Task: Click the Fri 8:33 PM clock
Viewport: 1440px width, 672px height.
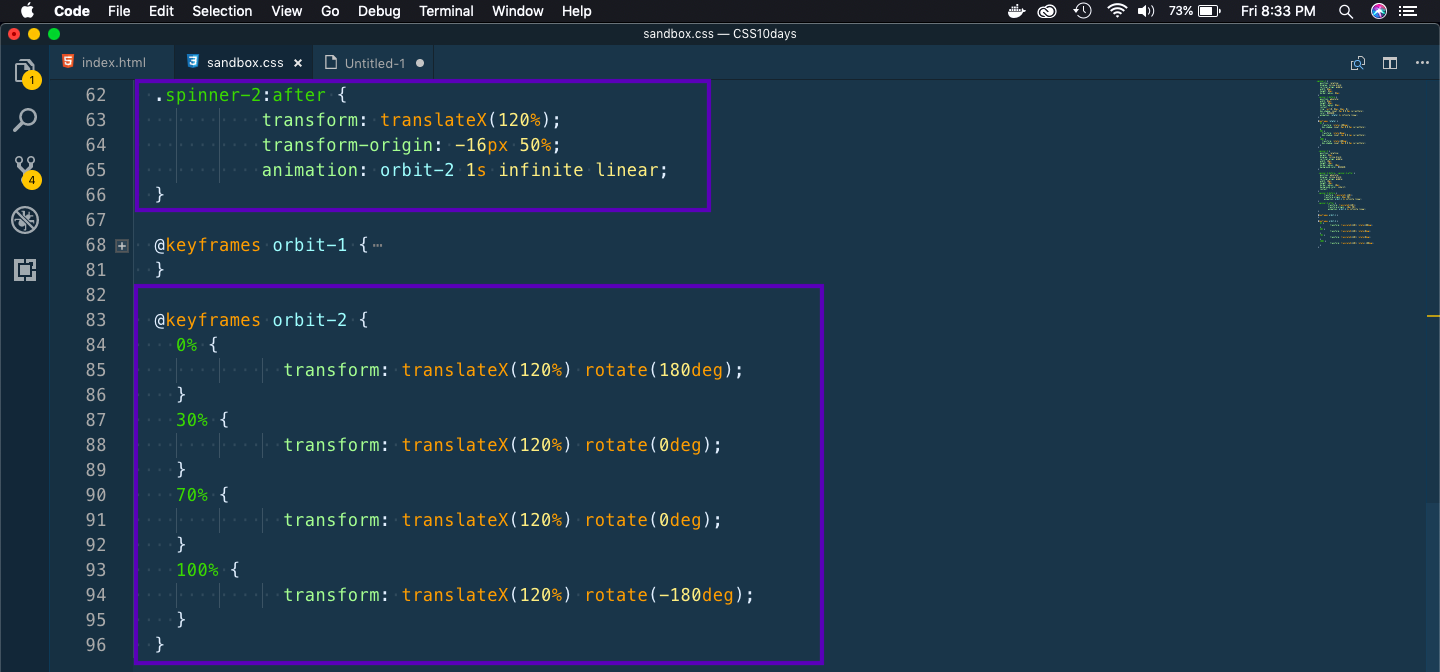Action: point(1278,11)
